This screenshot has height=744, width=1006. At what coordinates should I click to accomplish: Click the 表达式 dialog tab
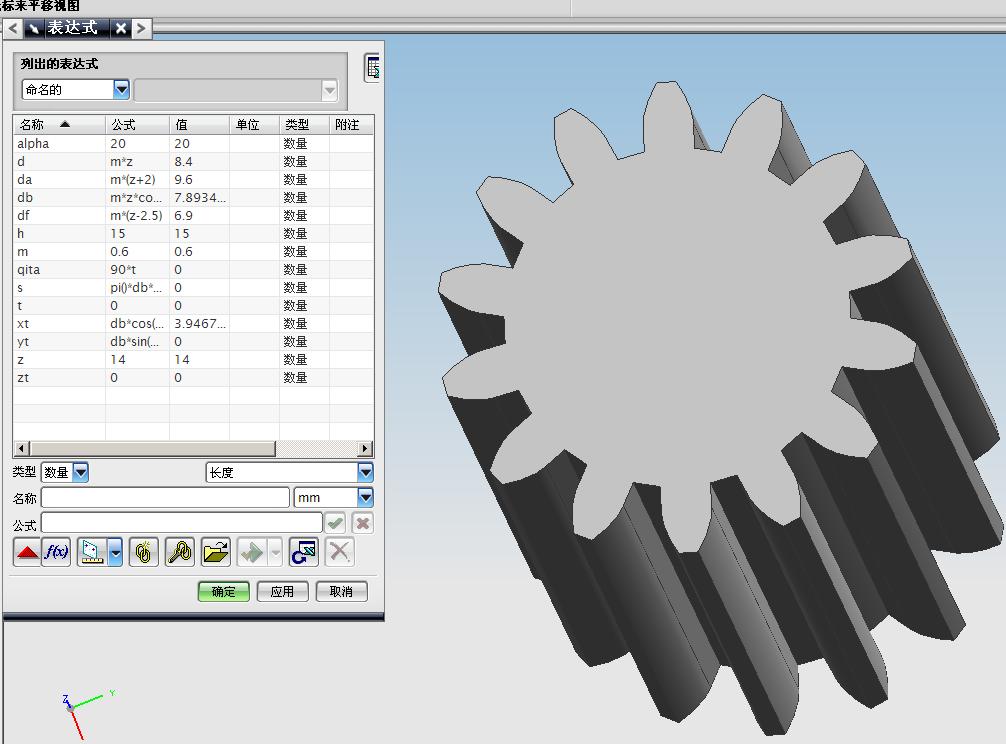point(72,28)
